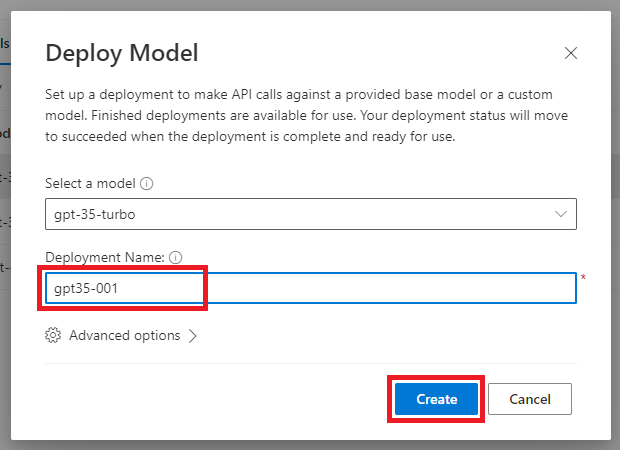Click the Advanced options gear icon
This screenshot has height=450, width=620.
point(53,335)
